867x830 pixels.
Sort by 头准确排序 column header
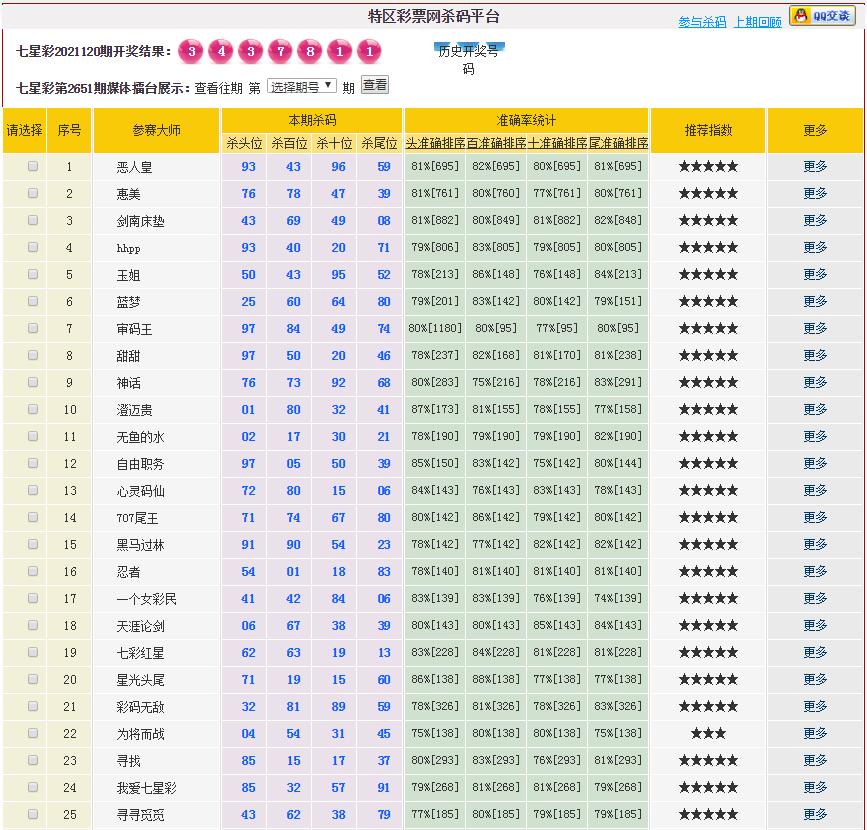[435, 143]
